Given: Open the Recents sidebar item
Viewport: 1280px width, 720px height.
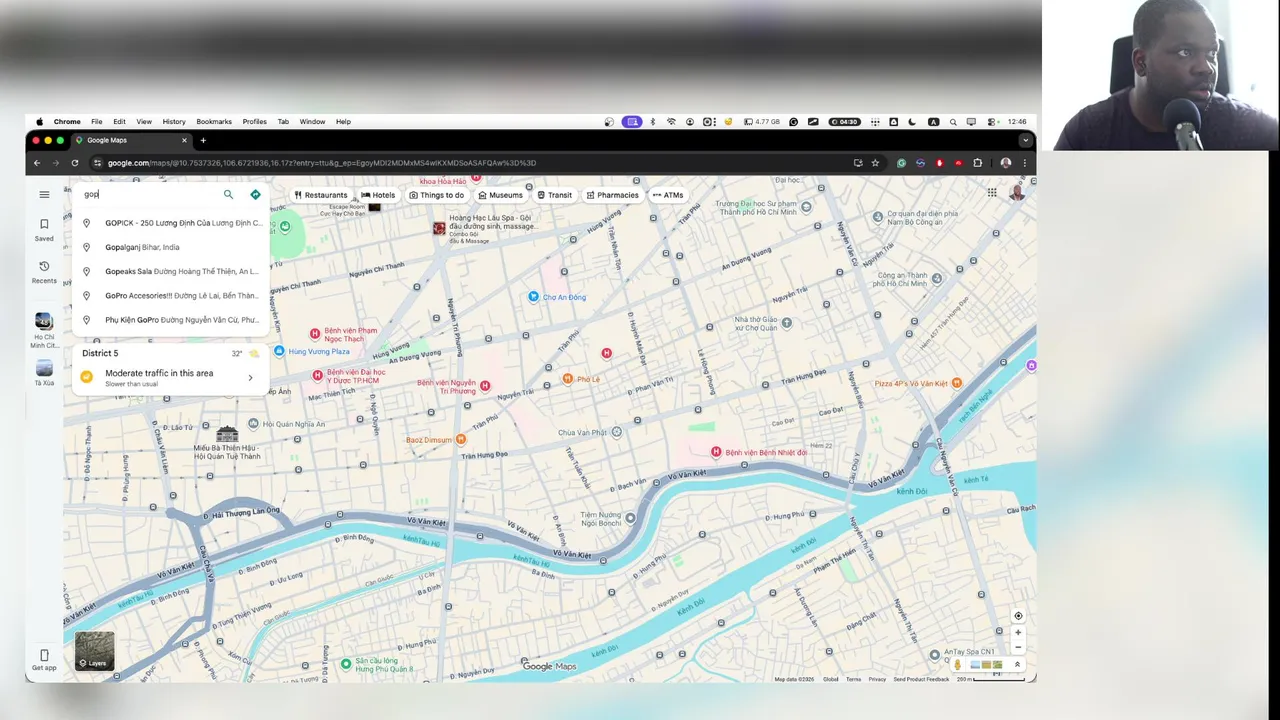Looking at the screenshot, I should [x=44, y=271].
